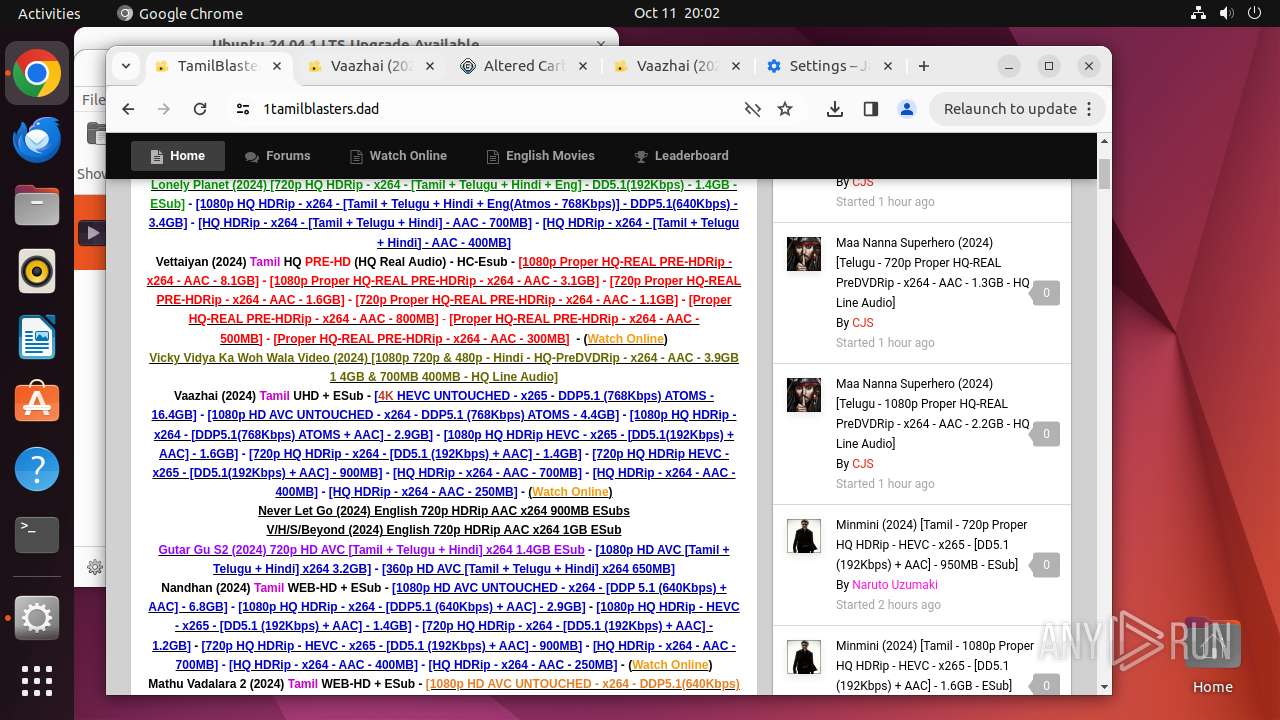Toggle the Chrome side panel

tap(871, 109)
